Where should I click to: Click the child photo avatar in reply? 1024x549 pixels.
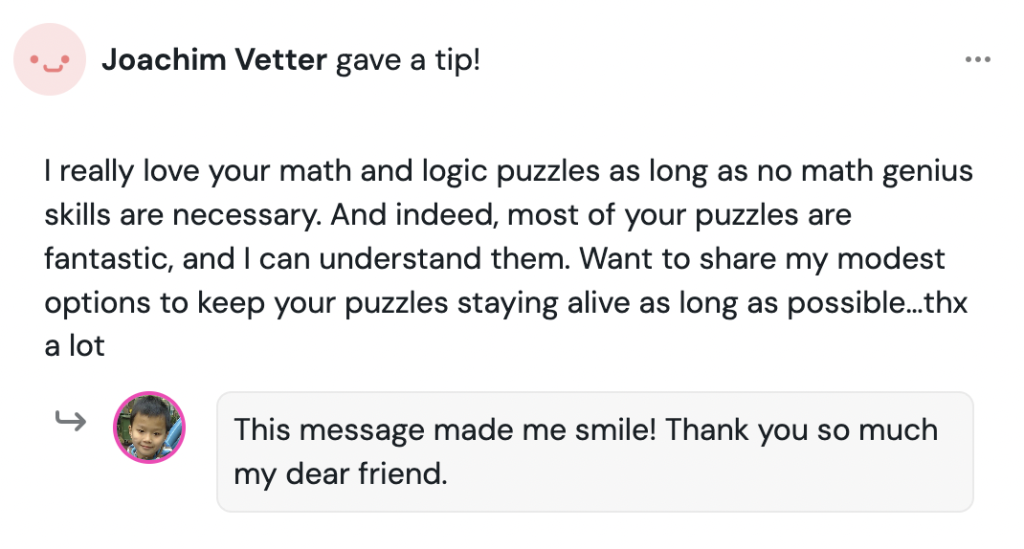[x=150, y=427]
